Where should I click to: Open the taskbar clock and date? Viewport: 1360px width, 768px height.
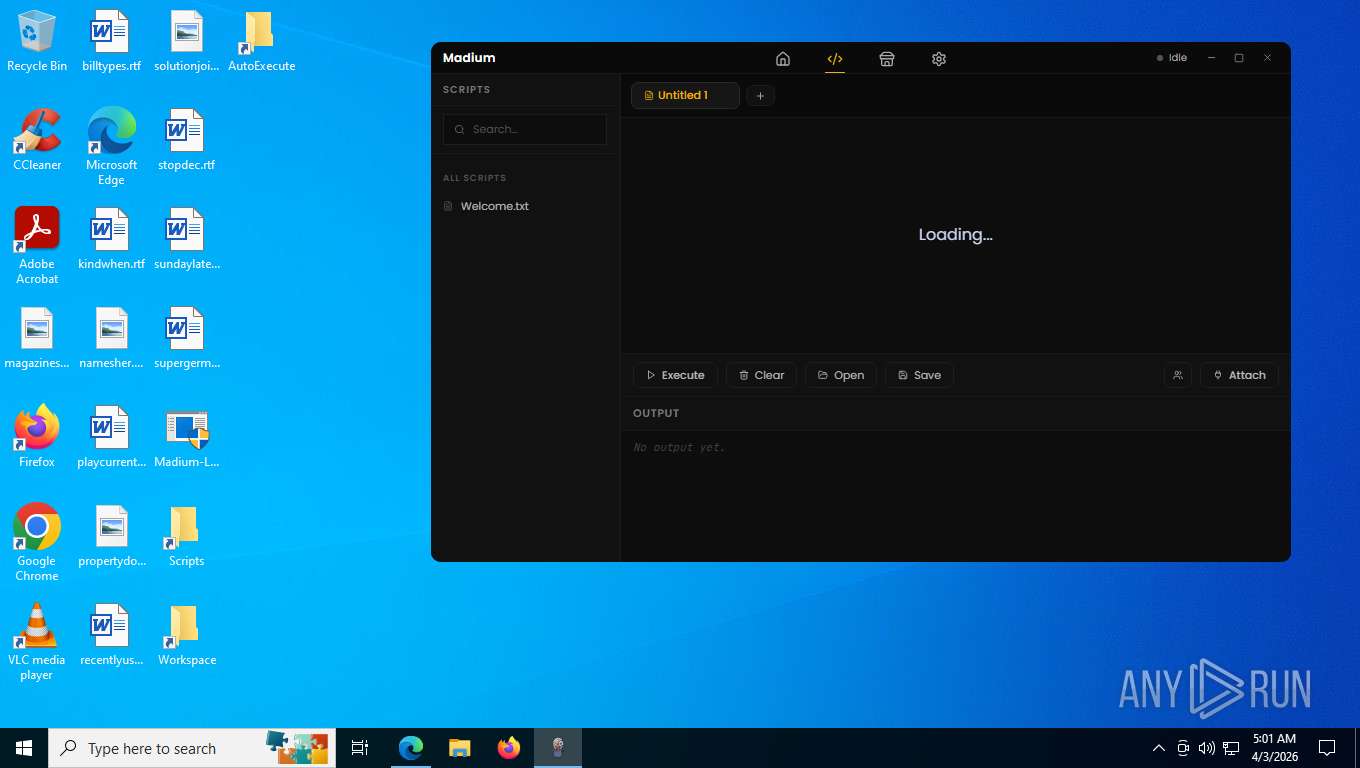pyautogui.click(x=1274, y=748)
